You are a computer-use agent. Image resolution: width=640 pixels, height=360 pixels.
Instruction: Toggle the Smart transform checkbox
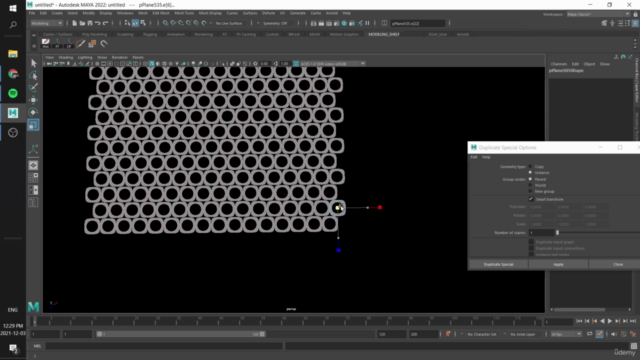point(531,199)
